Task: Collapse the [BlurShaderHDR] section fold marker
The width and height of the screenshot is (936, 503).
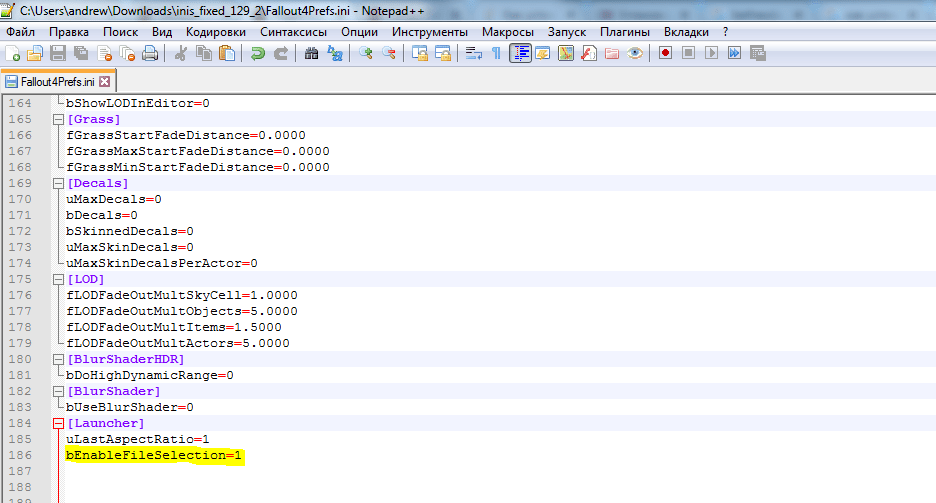Action: (58, 359)
